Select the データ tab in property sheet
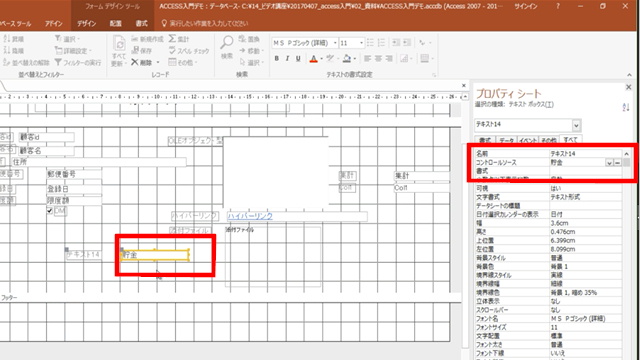640x360 pixels. coord(507,140)
